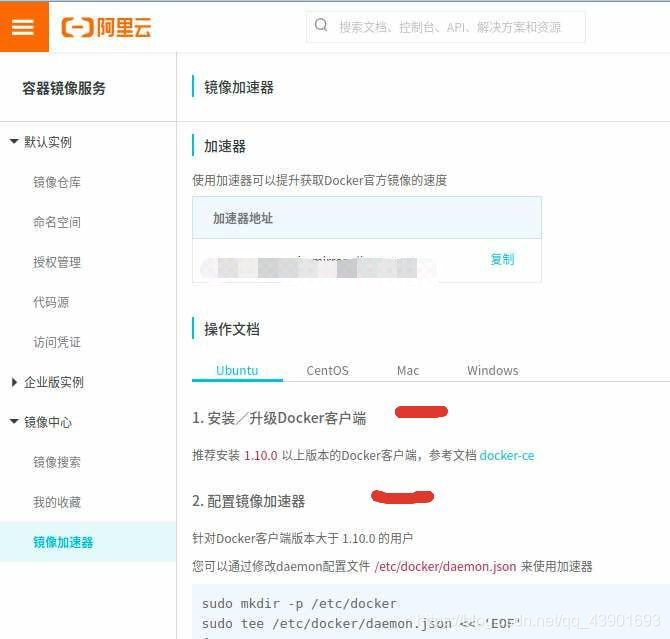Image resolution: width=670 pixels, height=639 pixels.
Task: Expand the 企业版实例 section
Action: click(x=14, y=382)
